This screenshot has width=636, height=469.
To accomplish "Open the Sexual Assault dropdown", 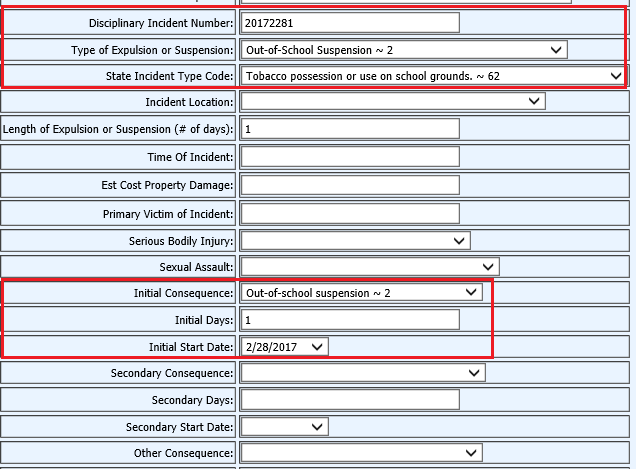I will pyautogui.click(x=369, y=266).
